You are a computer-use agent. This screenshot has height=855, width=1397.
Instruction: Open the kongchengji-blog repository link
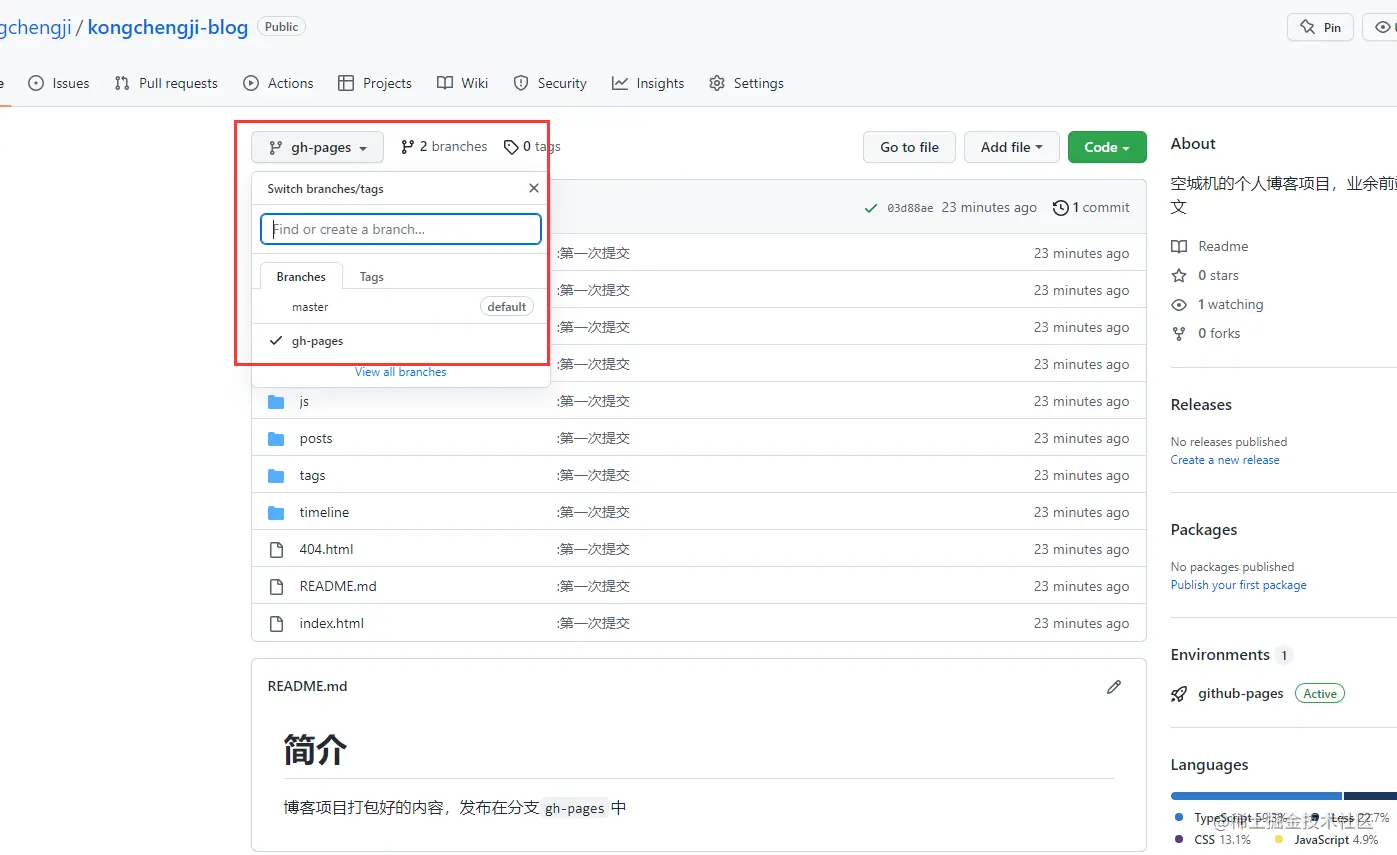click(x=168, y=27)
